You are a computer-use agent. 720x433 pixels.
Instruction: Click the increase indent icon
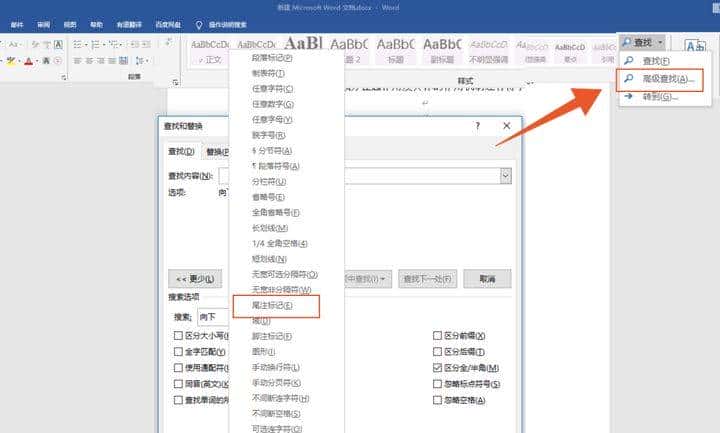point(146,45)
